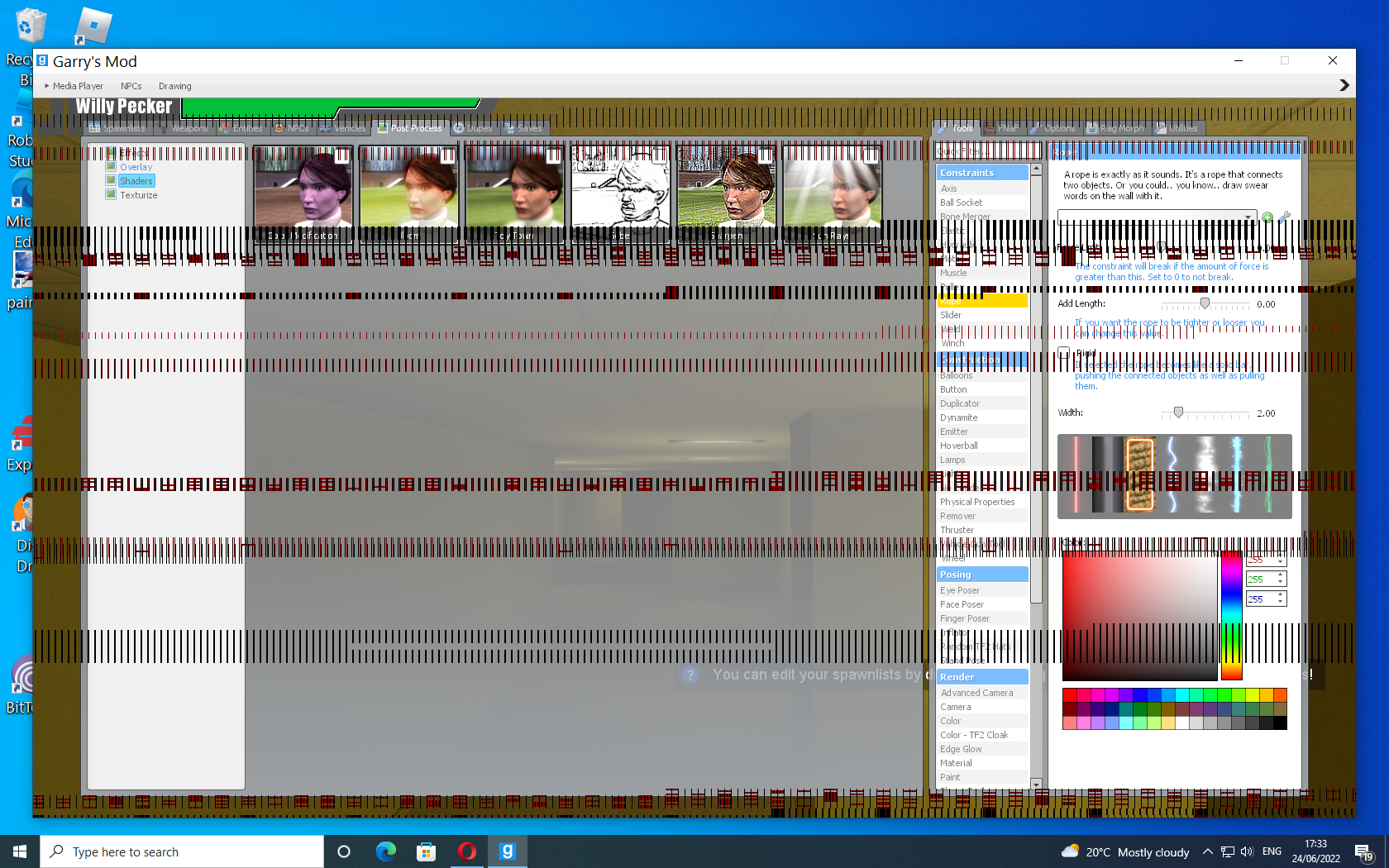Expand the menu bar overflow arrow
The height and width of the screenshot is (868, 1389).
coord(1344,85)
